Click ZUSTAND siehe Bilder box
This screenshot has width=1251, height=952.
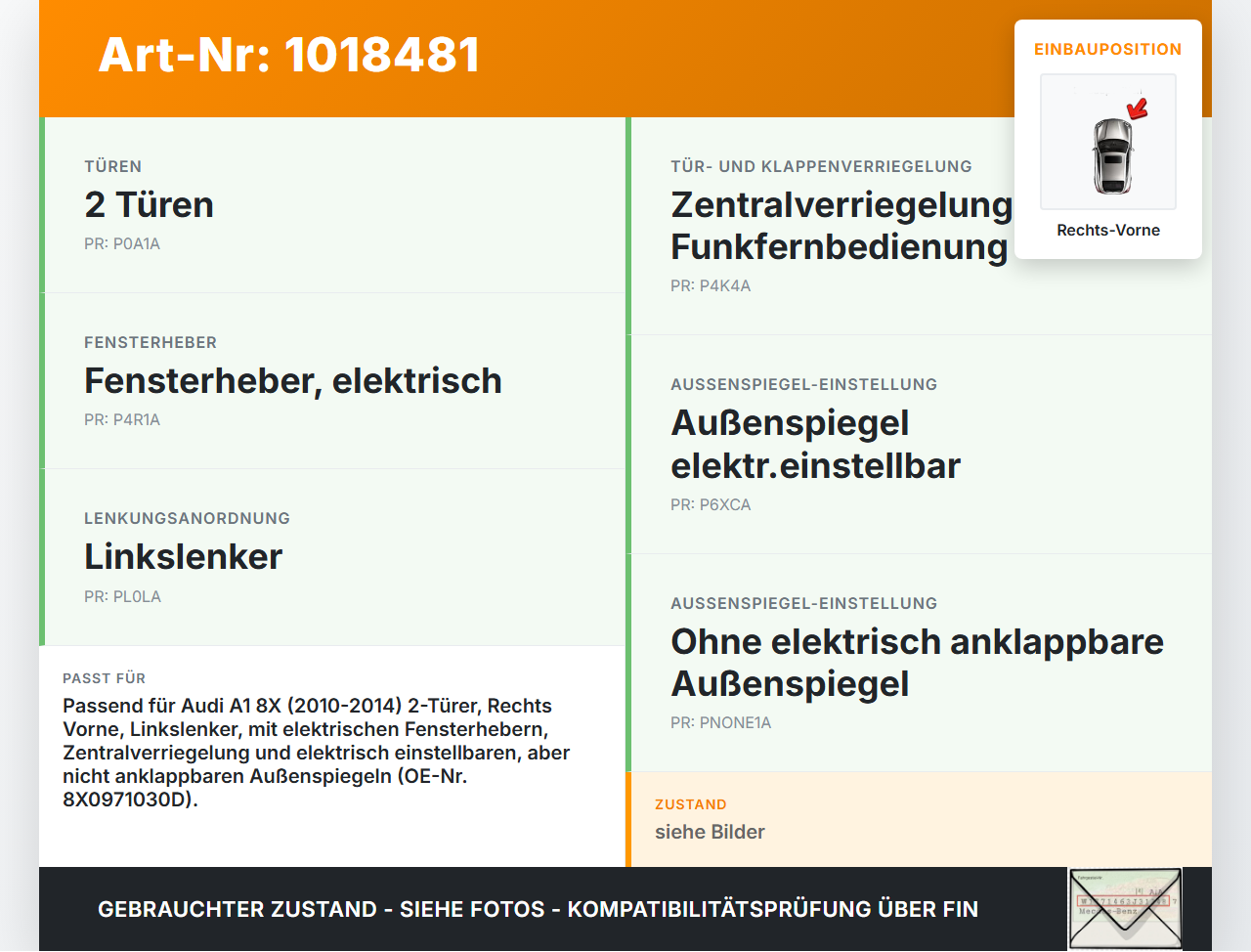[919, 819]
